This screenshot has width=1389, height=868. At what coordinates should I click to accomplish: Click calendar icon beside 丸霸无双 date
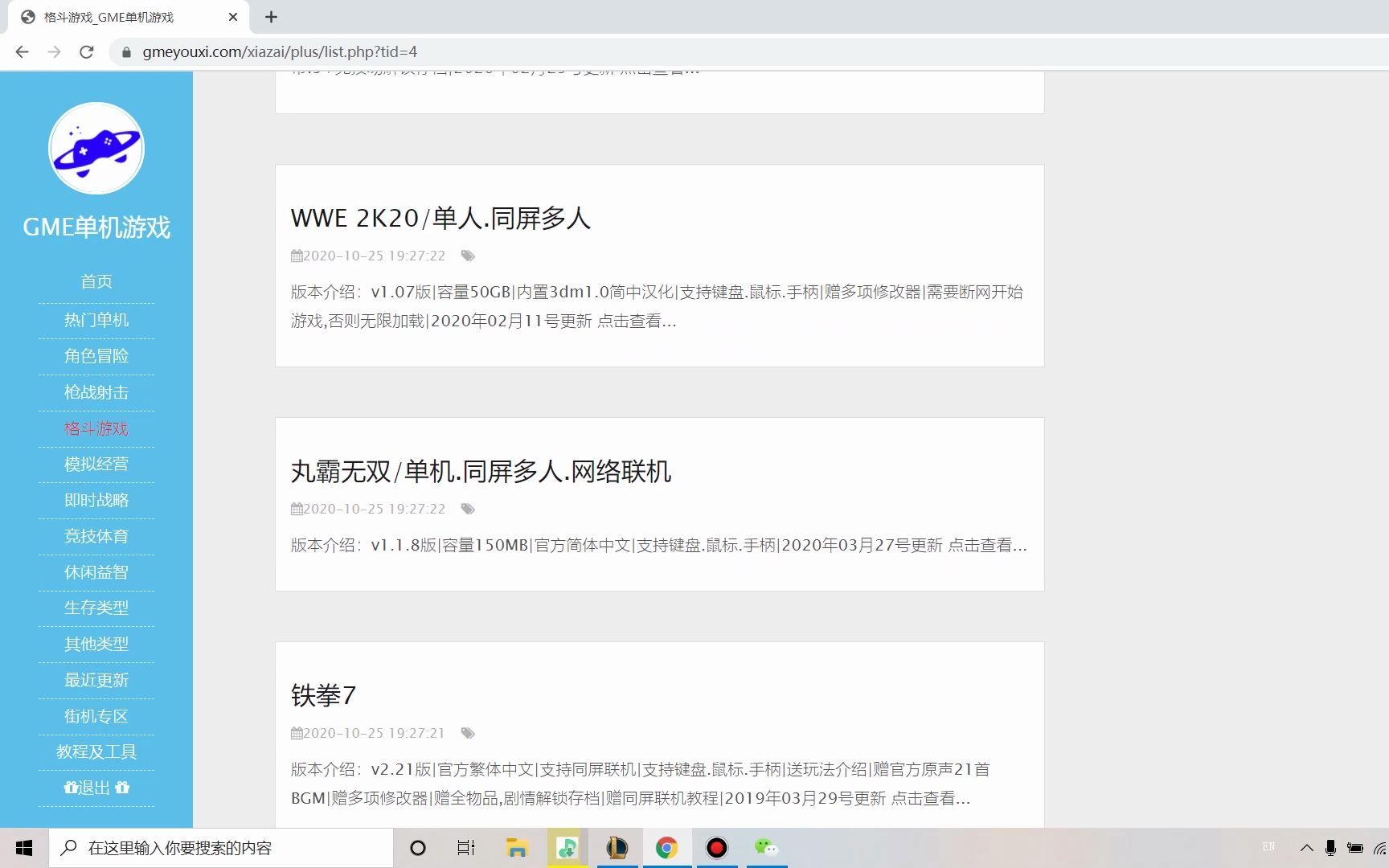point(297,509)
